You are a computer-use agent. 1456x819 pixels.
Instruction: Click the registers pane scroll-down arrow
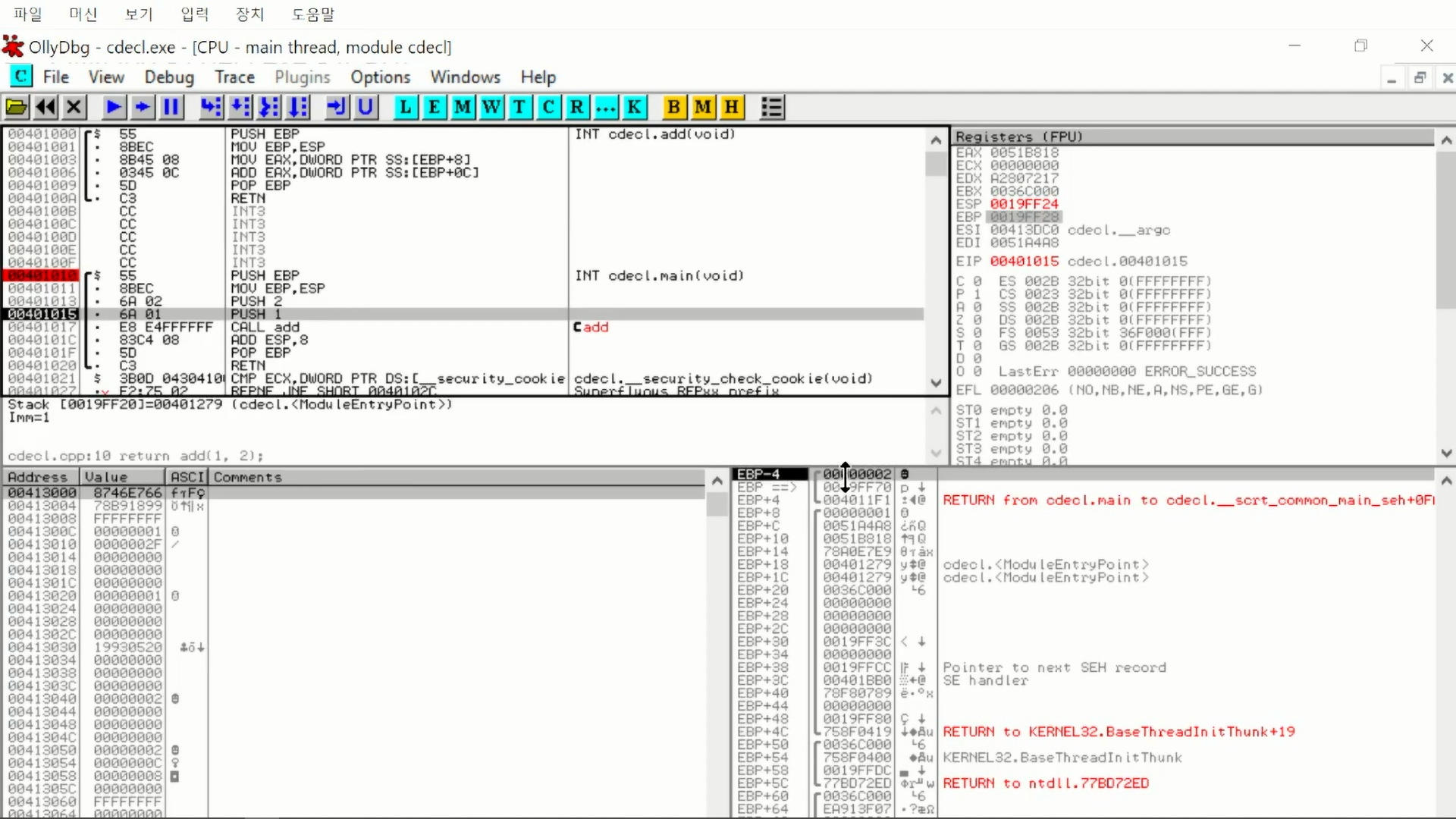pos(1446,453)
